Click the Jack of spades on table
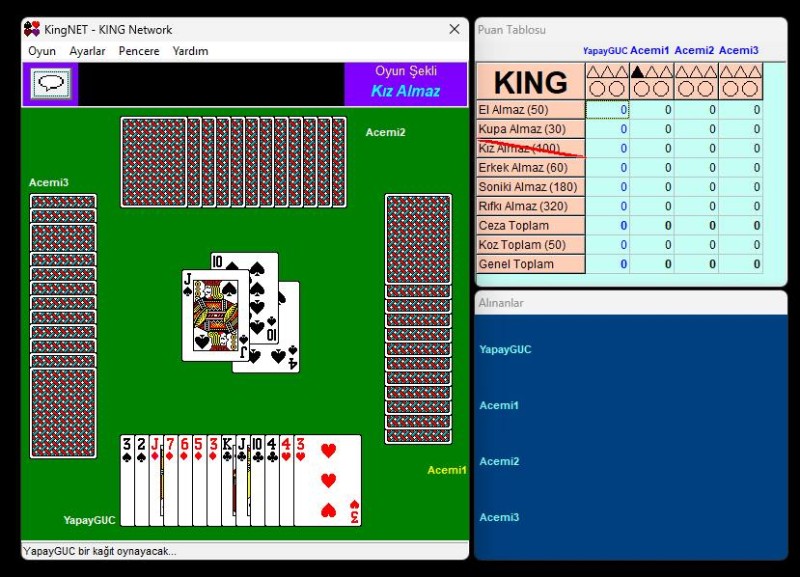 tap(212, 315)
